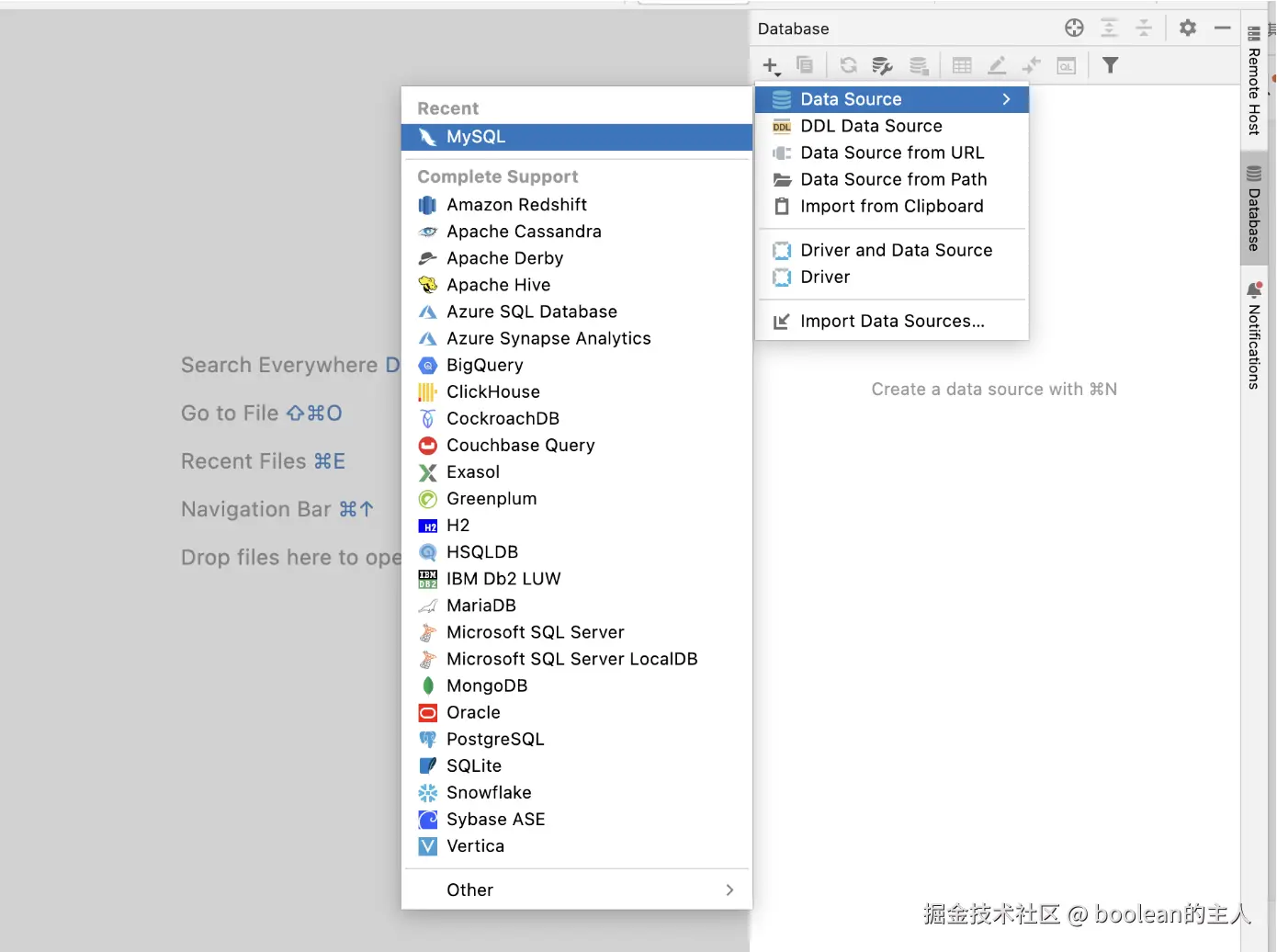Click the Stop/Deactivate database stack icon
Viewport: 1277px width, 952px height.
pyautogui.click(x=918, y=65)
